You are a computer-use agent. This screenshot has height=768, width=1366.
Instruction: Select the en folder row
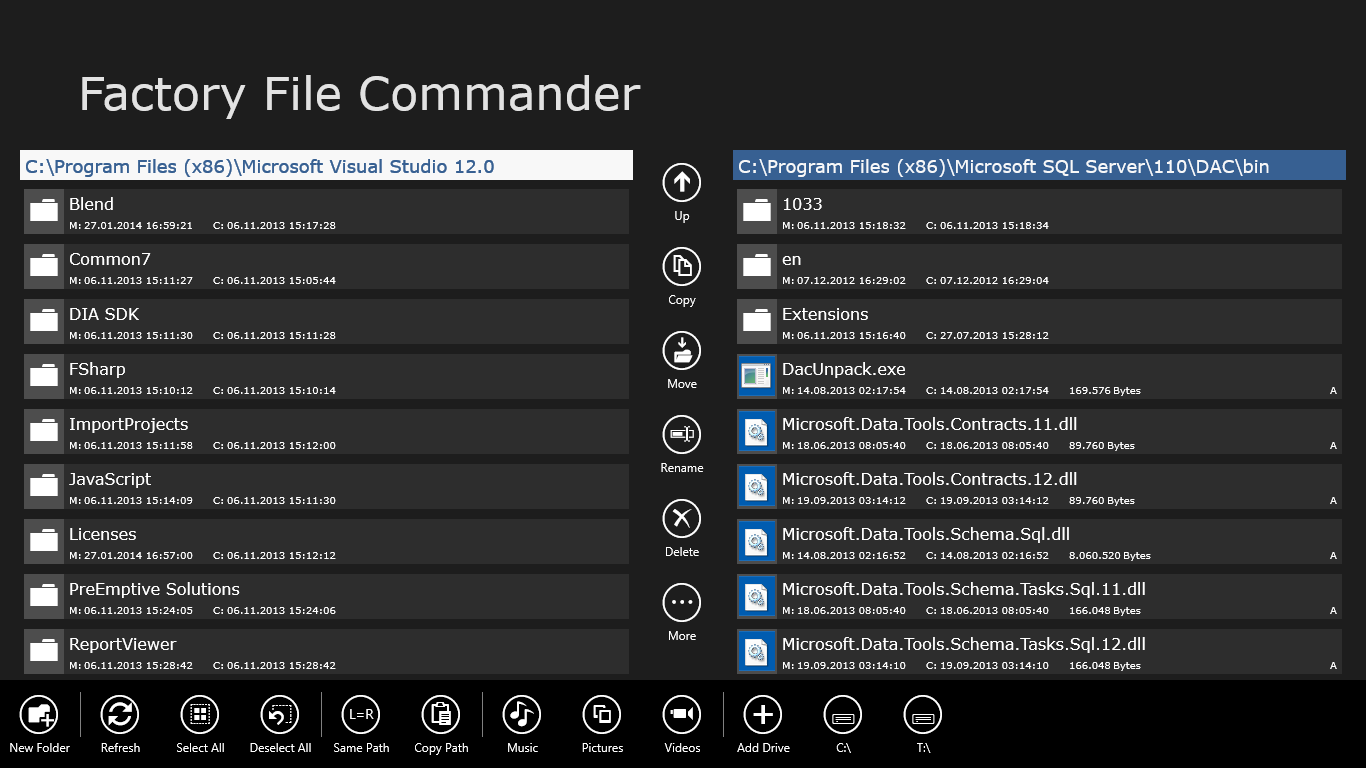click(x=1039, y=266)
